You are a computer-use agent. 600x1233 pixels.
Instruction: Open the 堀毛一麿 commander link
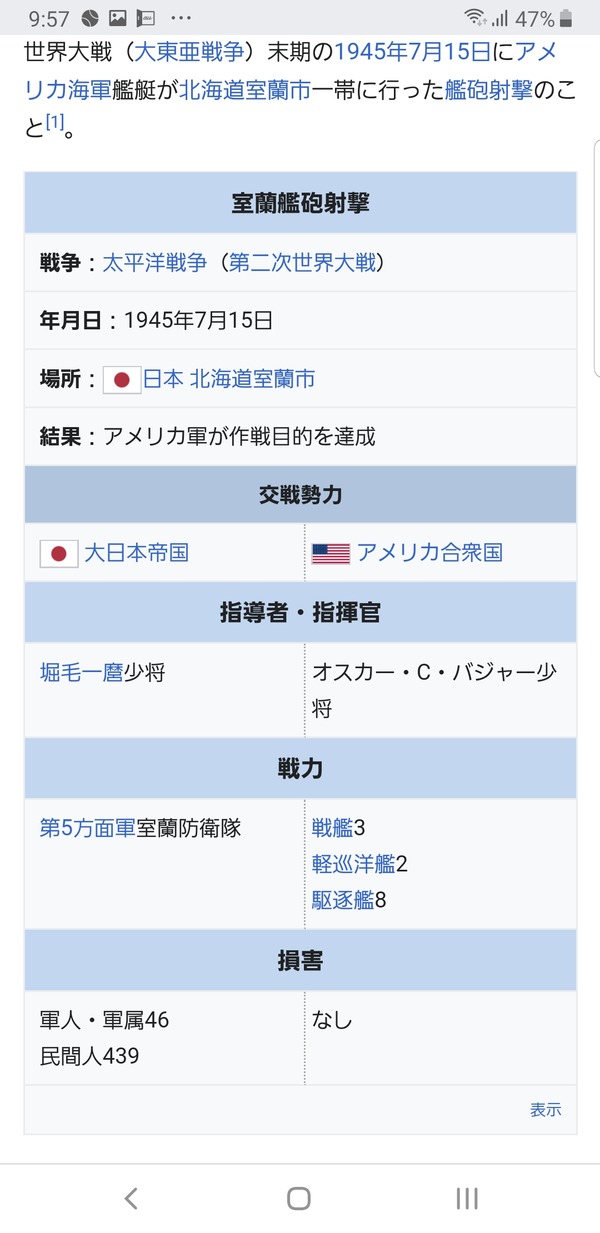81,672
